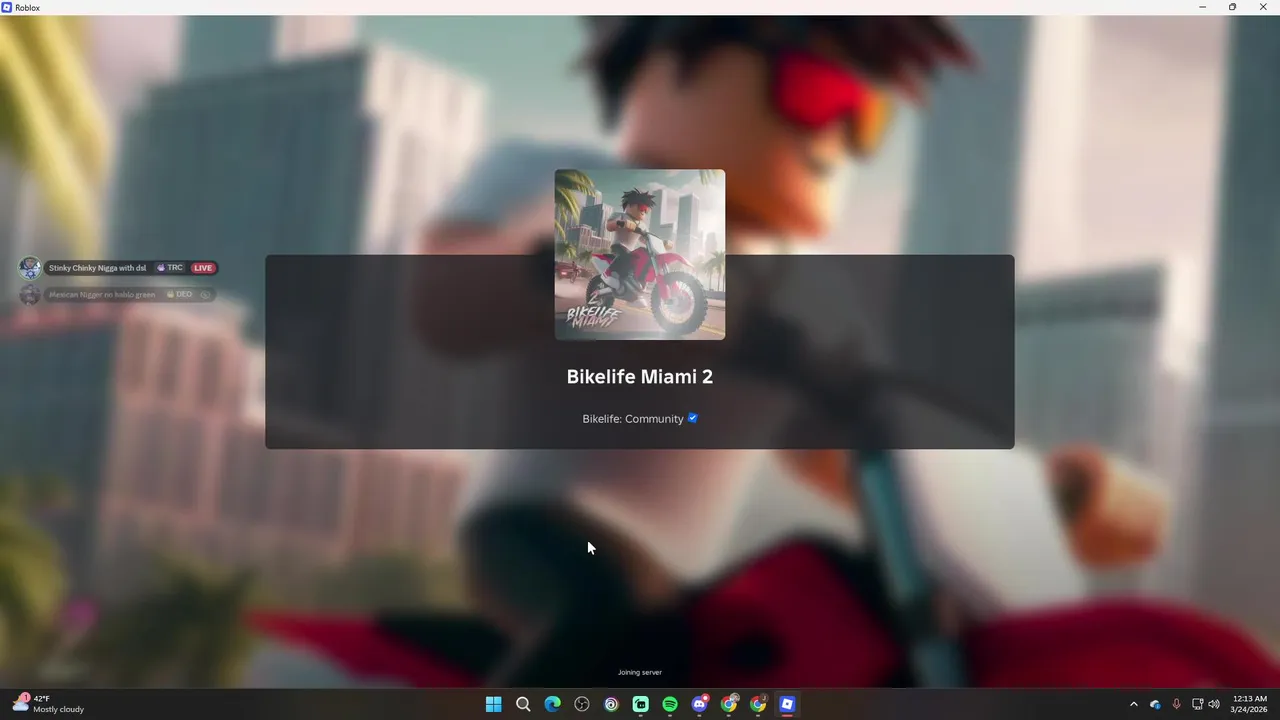The image size is (1280, 720).
Task: Click the DEO tag in the voice overlay
Action: [179, 295]
